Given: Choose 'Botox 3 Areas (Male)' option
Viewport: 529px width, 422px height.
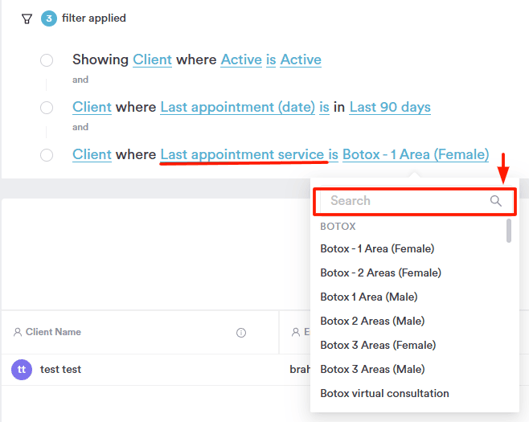Looking at the screenshot, I should coord(372,369).
